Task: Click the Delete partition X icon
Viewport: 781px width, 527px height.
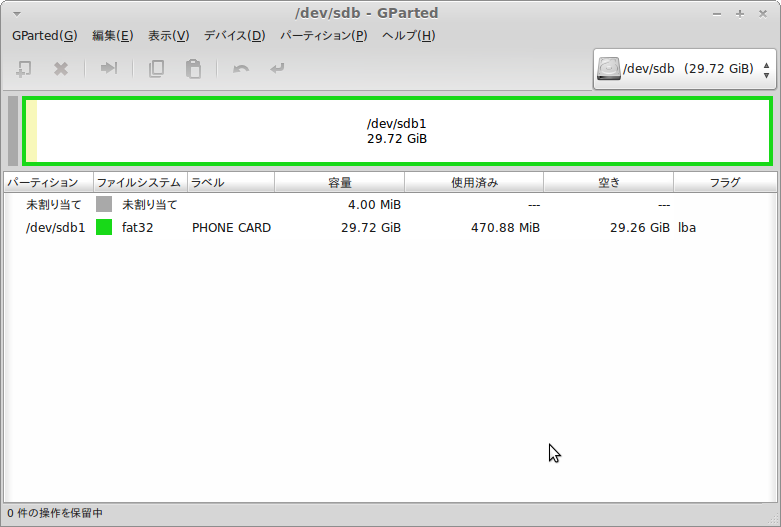Action: coord(61,69)
